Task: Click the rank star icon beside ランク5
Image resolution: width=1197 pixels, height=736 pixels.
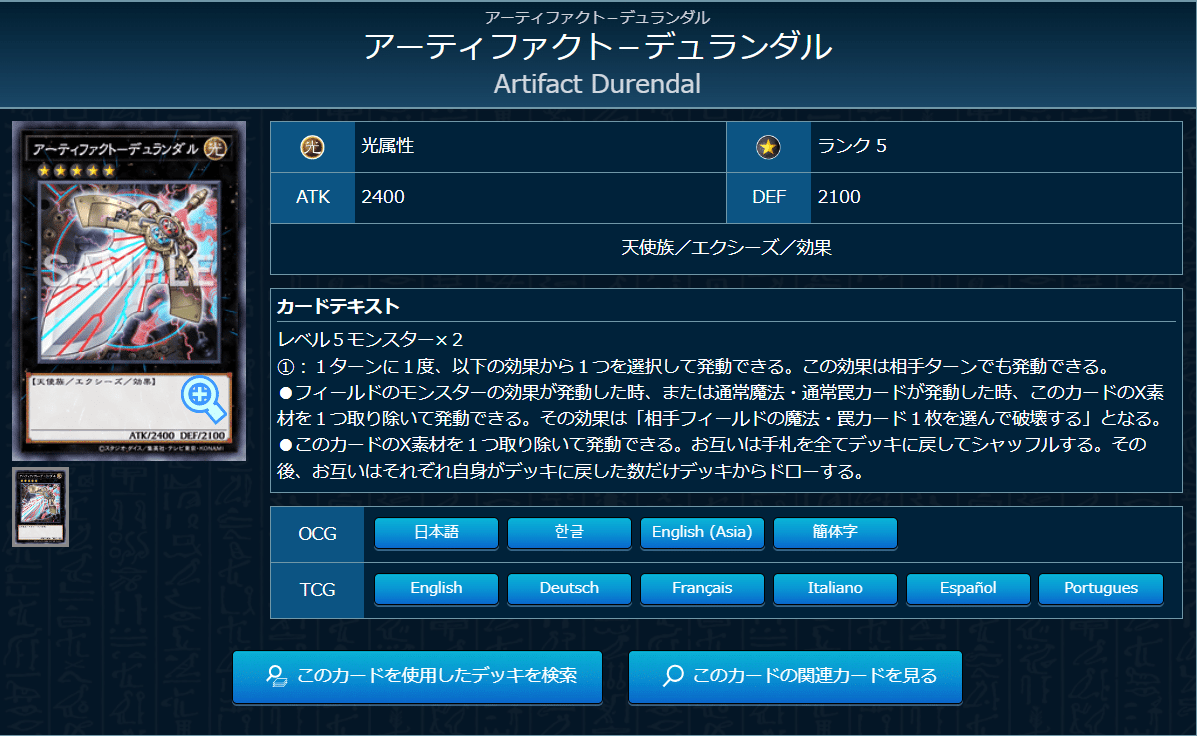Action: tap(768, 147)
